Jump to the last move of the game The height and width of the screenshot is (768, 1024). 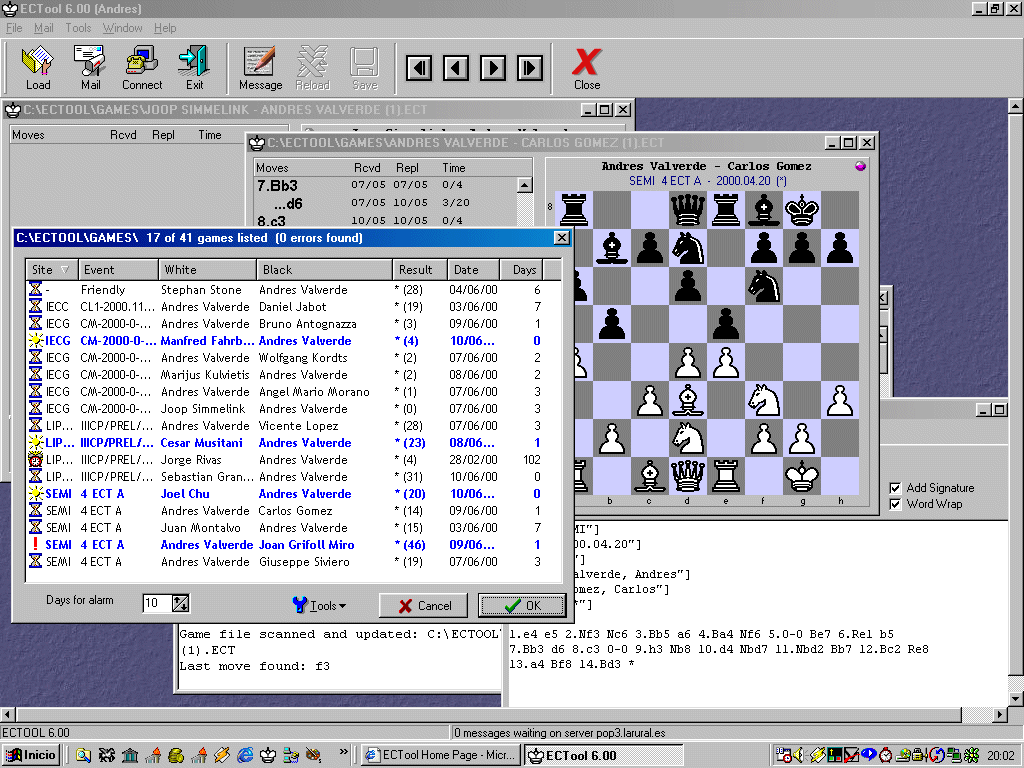530,68
